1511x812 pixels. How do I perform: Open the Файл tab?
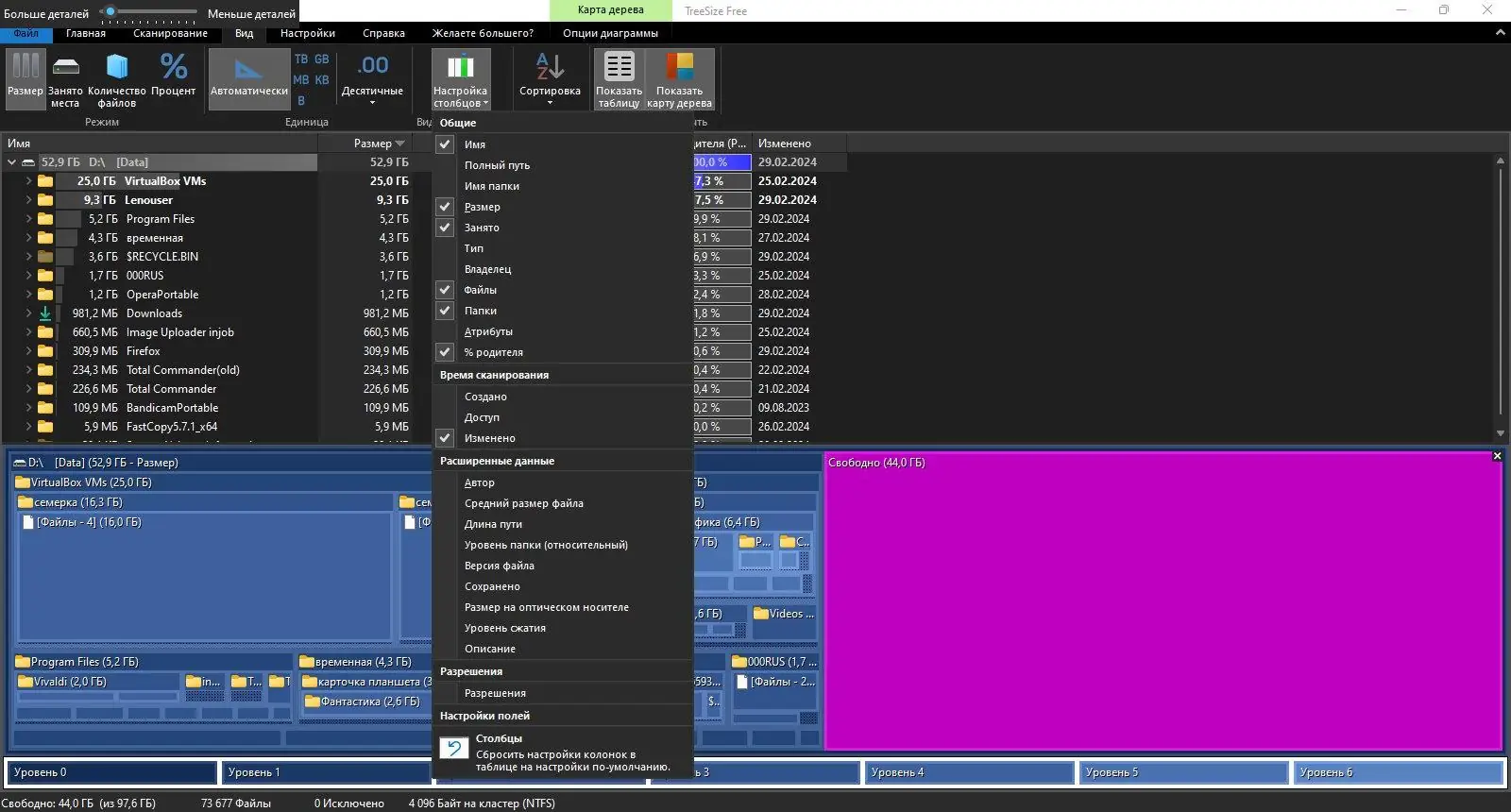click(x=26, y=33)
